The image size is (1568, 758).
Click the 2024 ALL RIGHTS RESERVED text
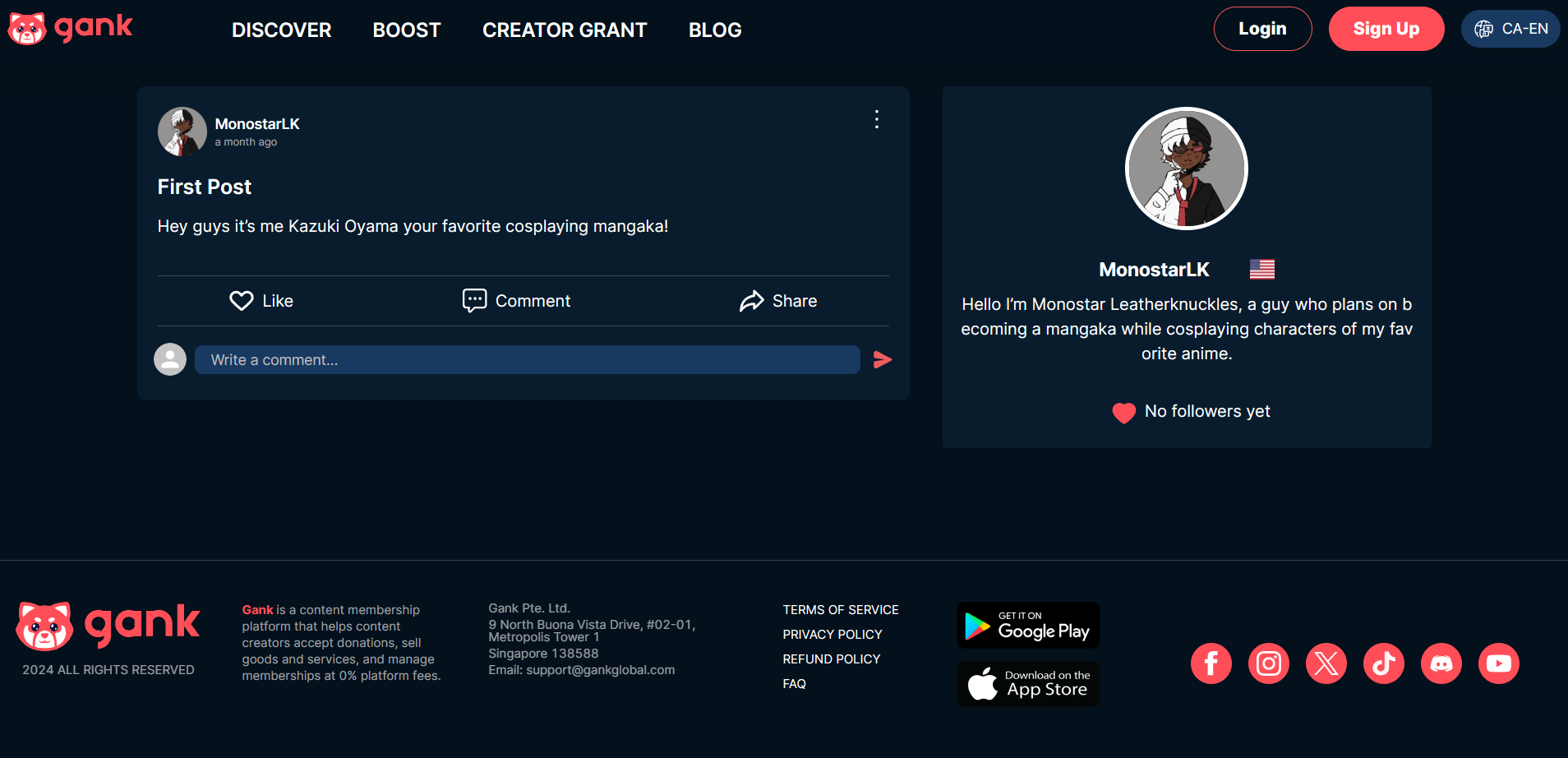click(108, 670)
